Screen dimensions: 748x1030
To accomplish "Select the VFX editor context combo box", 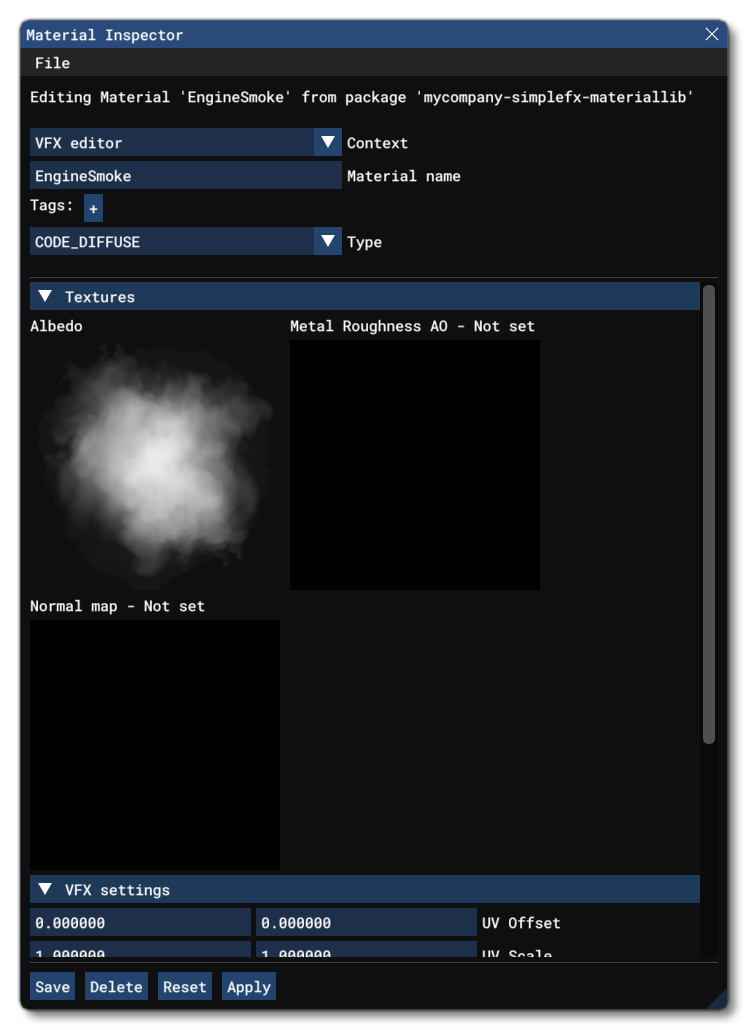I will coord(172,143).
